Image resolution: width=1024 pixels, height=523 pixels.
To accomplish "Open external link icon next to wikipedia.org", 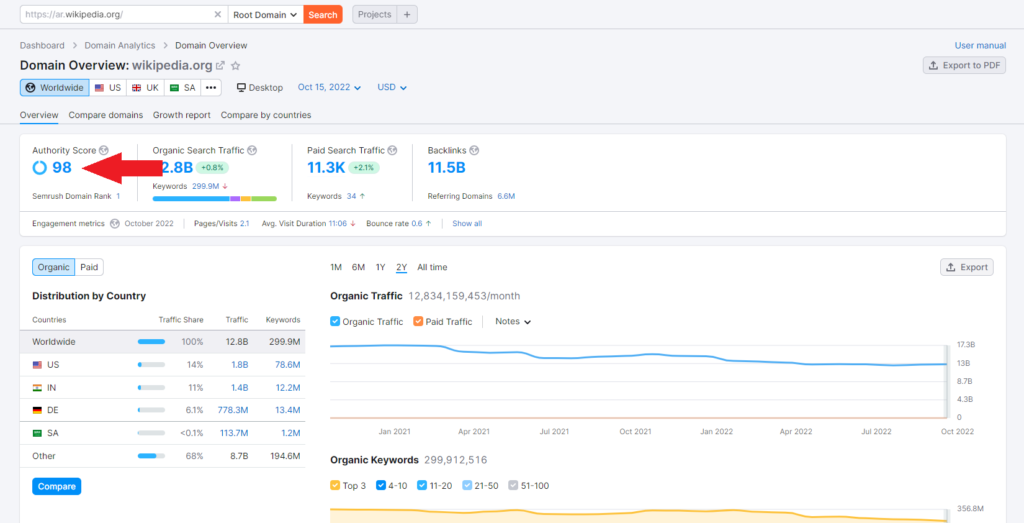I will tap(221, 65).
